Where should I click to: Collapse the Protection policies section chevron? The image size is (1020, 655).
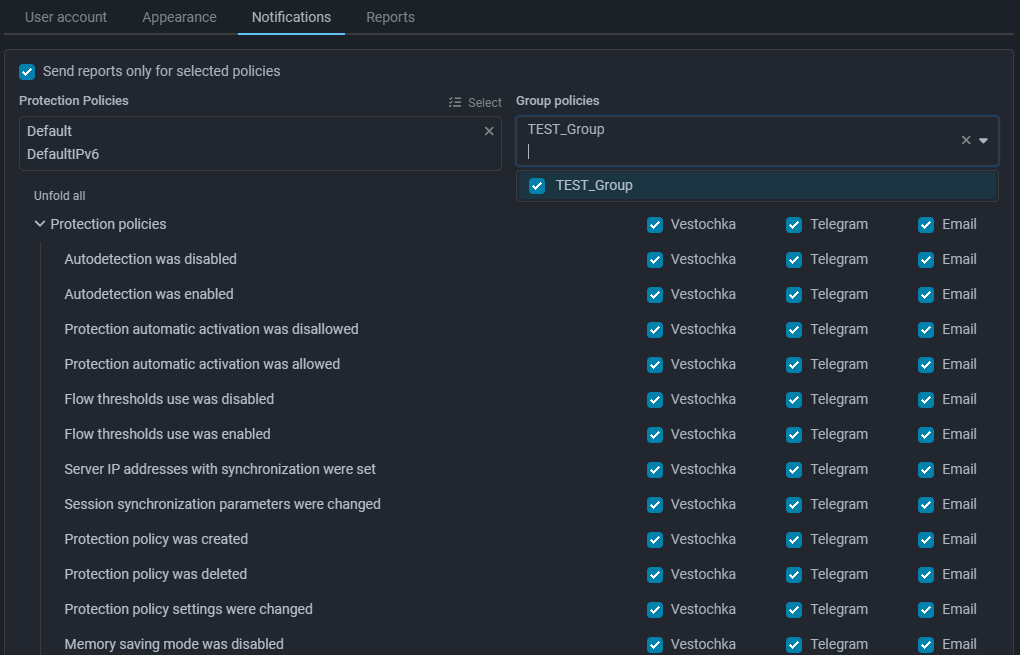40,224
